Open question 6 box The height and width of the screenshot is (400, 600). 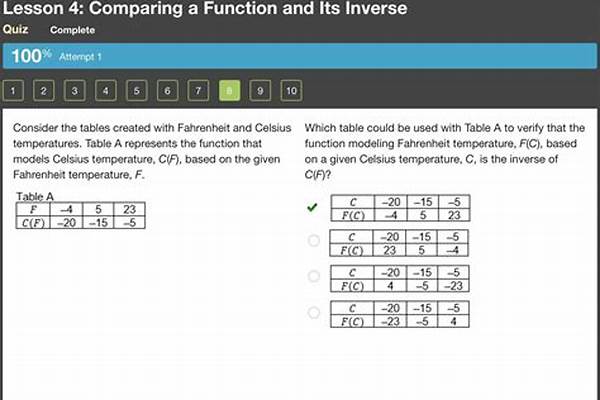[167, 91]
